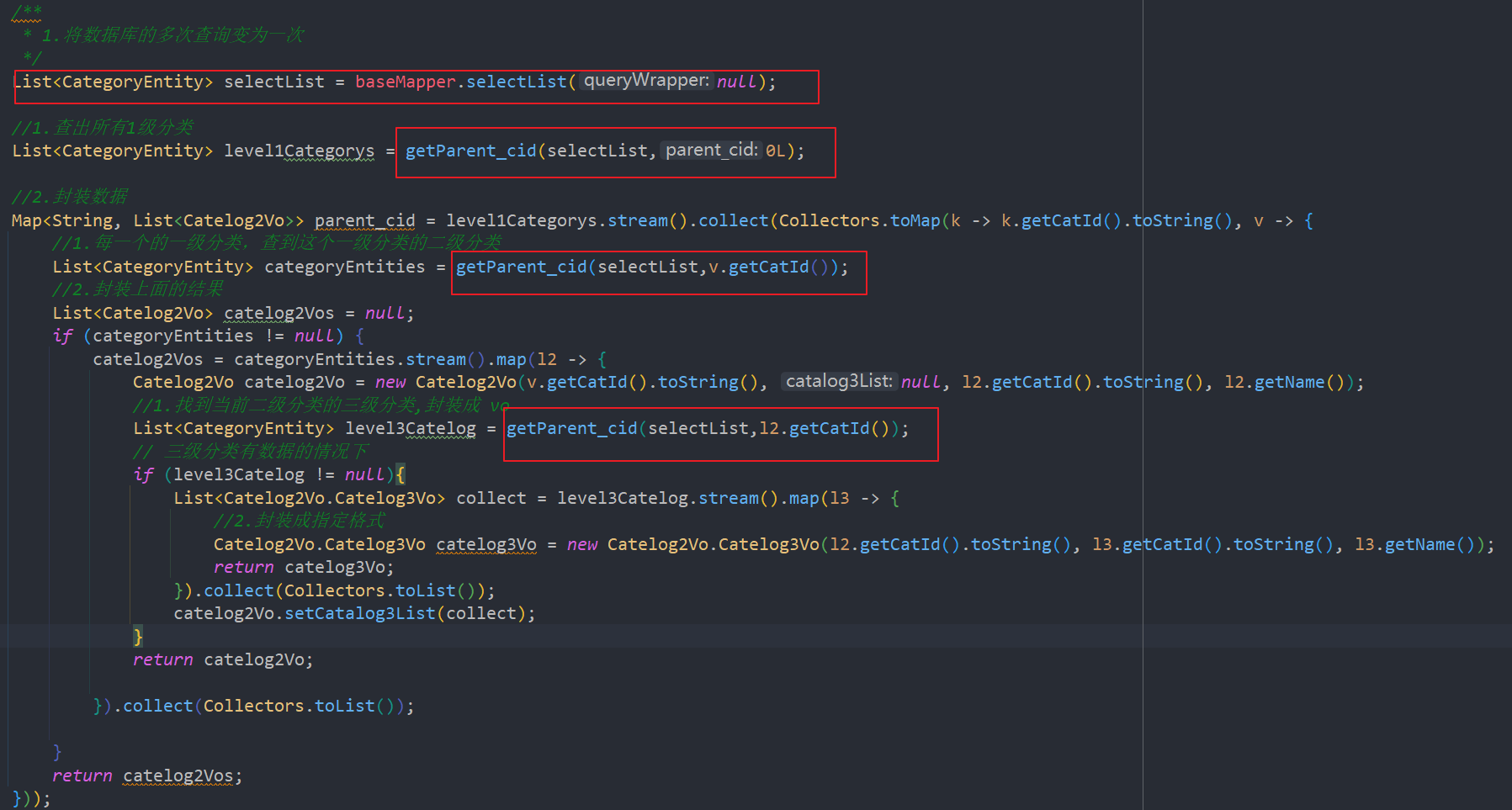Click the comment about finding level-3 categories
This screenshot has width=1512, height=810.
(x=321, y=405)
